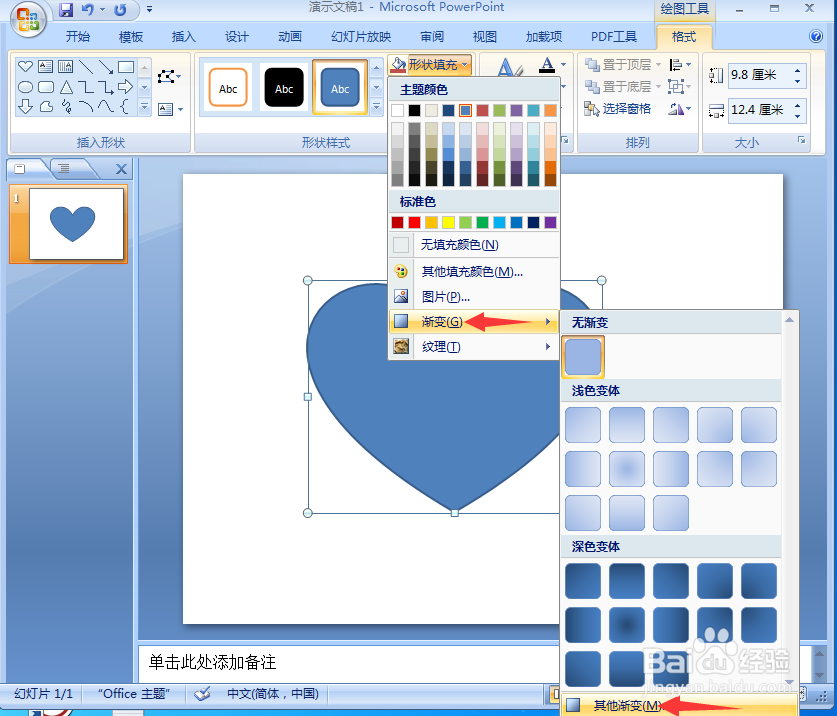The width and height of the screenshot is (837, 716).
Task: Pick the white theme color swatch
Action: click(398, 111)
